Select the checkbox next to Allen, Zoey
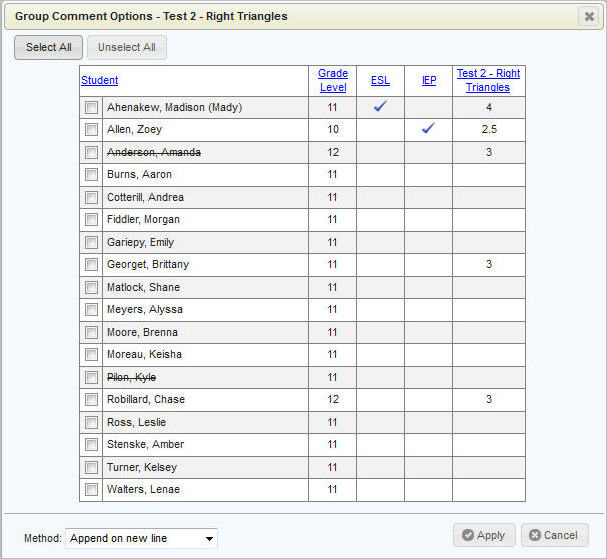The image size is (607, 559). (91, 130)
